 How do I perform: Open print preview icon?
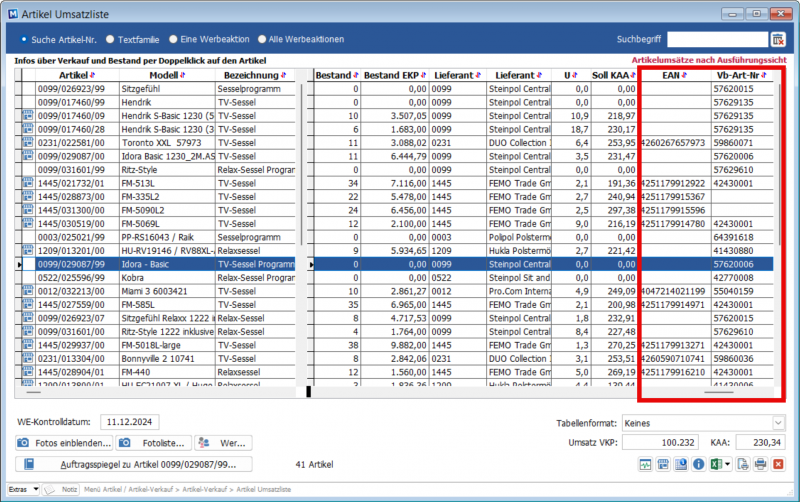click(x=743, y=464)
